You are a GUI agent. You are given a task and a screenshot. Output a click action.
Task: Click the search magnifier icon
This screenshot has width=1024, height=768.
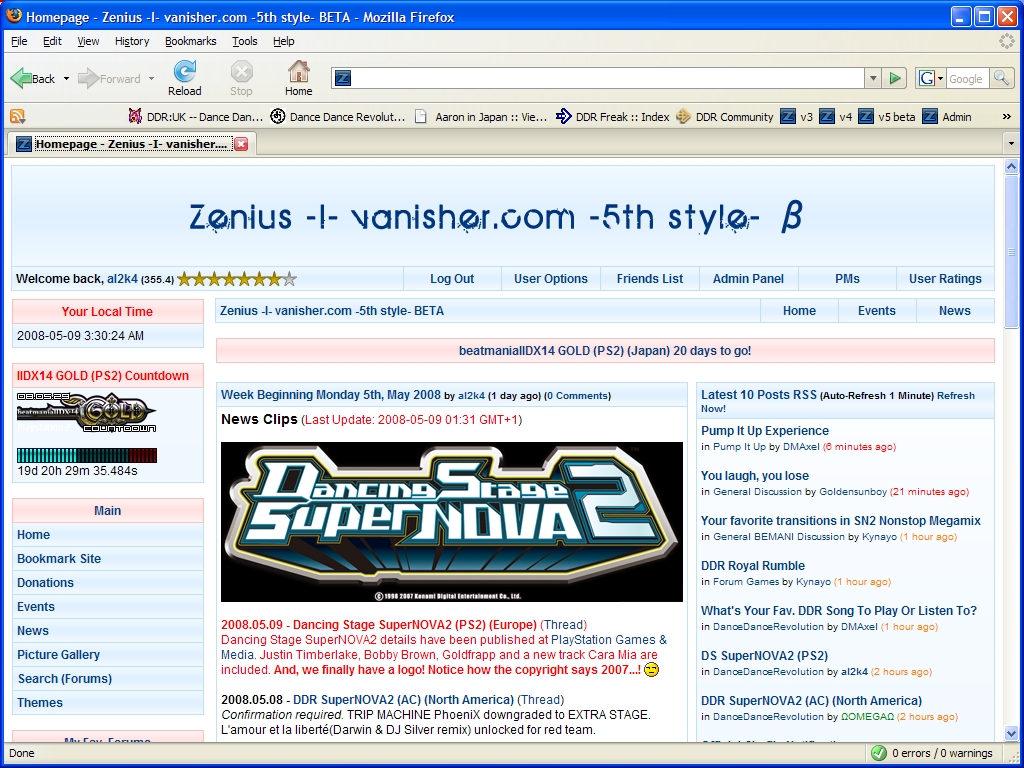pyautogui.click(x=1000, y=78)
